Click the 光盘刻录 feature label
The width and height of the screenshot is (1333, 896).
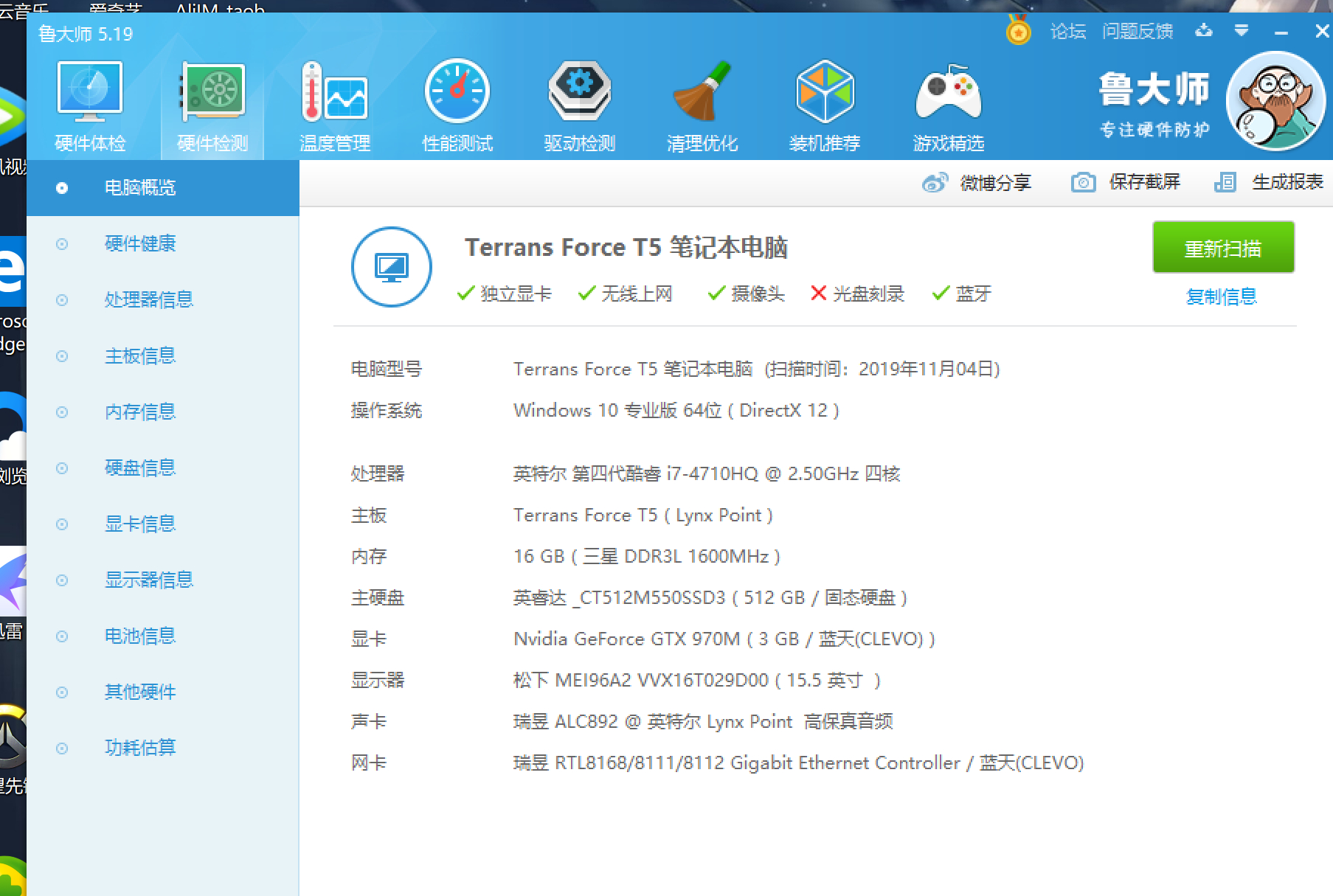(x=869, y=294)
